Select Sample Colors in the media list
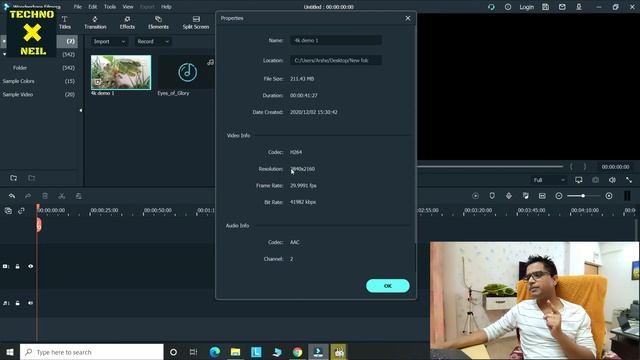 coord(18,81)
